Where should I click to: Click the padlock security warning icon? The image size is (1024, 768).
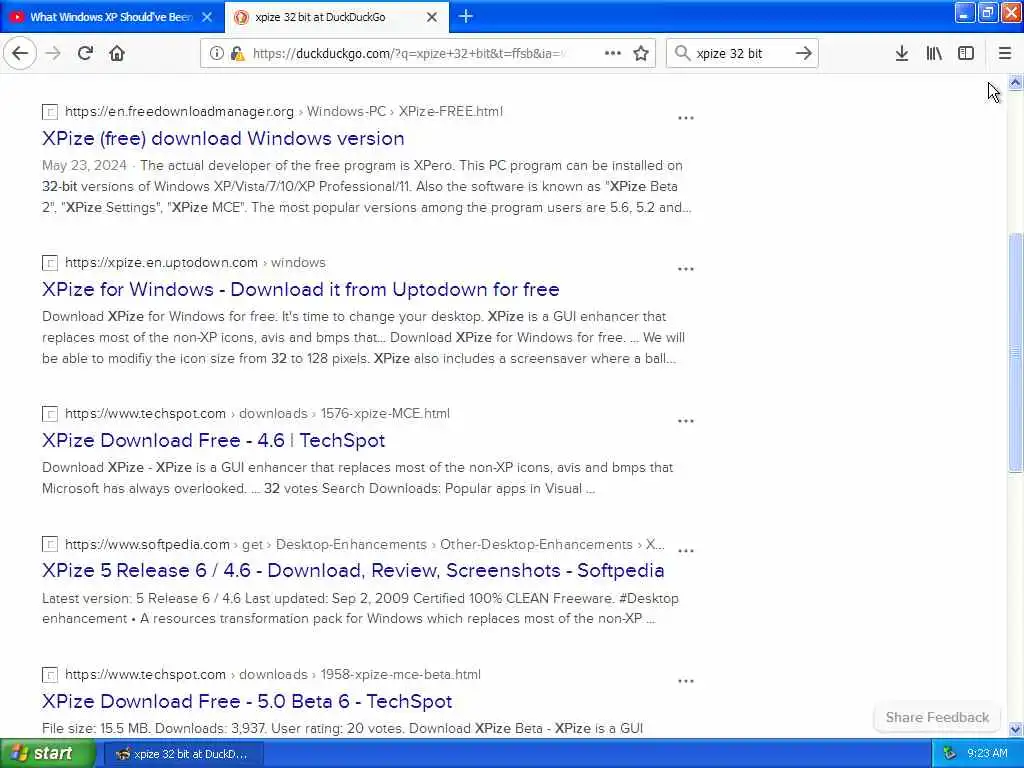click(x=238, y=54)
